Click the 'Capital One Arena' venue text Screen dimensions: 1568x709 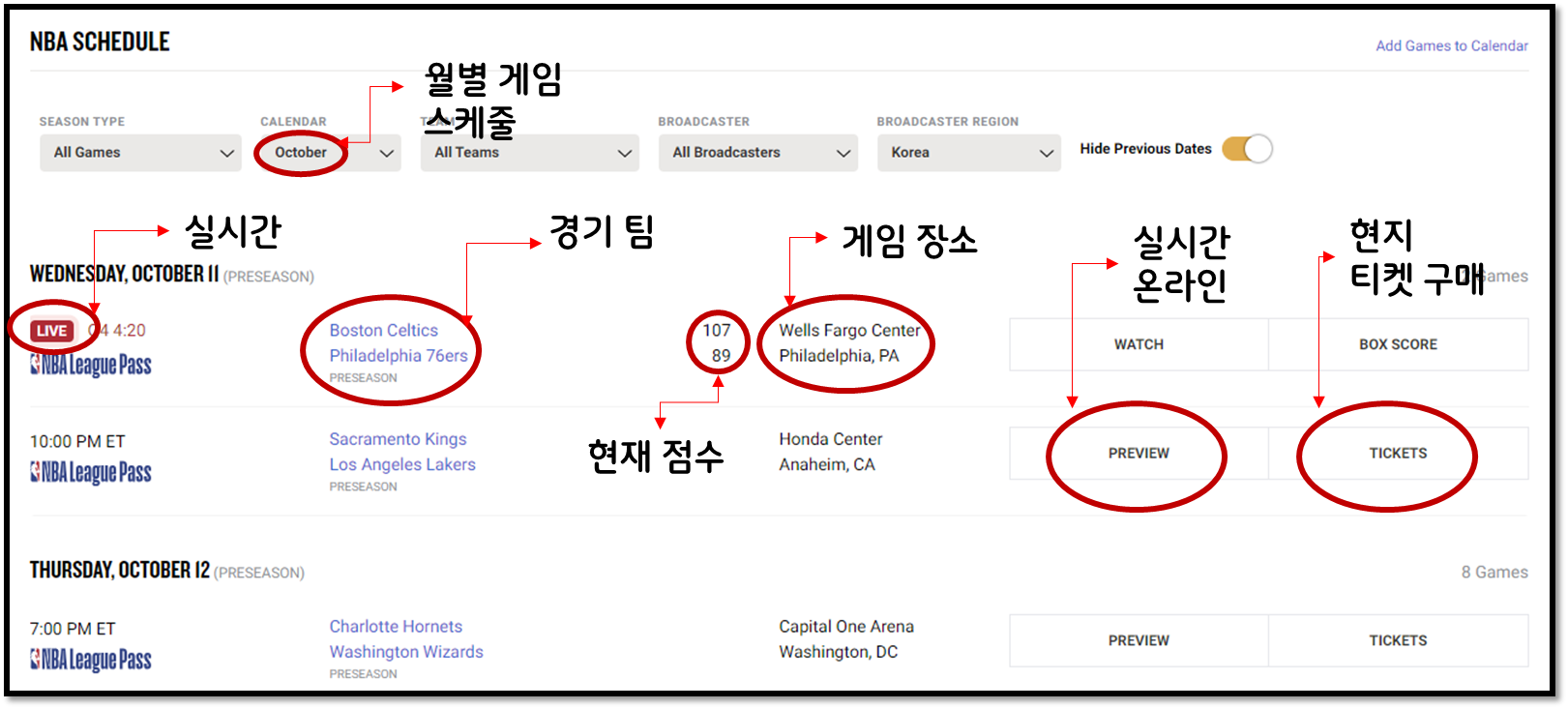coord(846,627)
